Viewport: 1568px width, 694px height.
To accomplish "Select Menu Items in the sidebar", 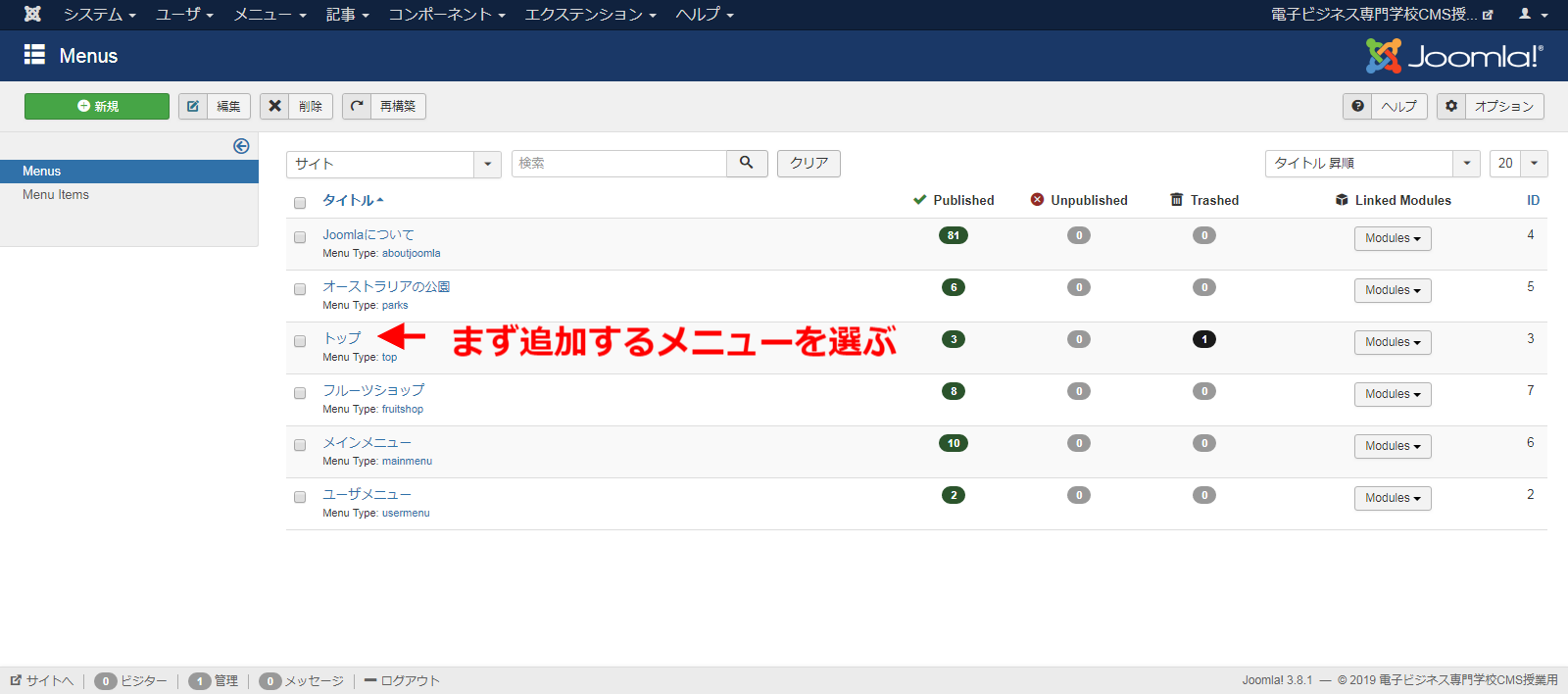I will click(56, 195).
